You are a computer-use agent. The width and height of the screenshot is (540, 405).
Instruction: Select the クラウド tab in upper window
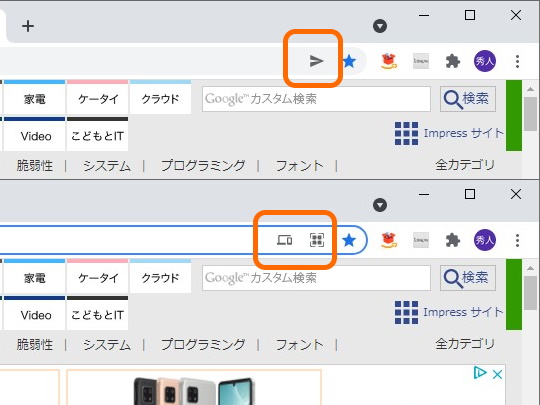pos(160,97)
